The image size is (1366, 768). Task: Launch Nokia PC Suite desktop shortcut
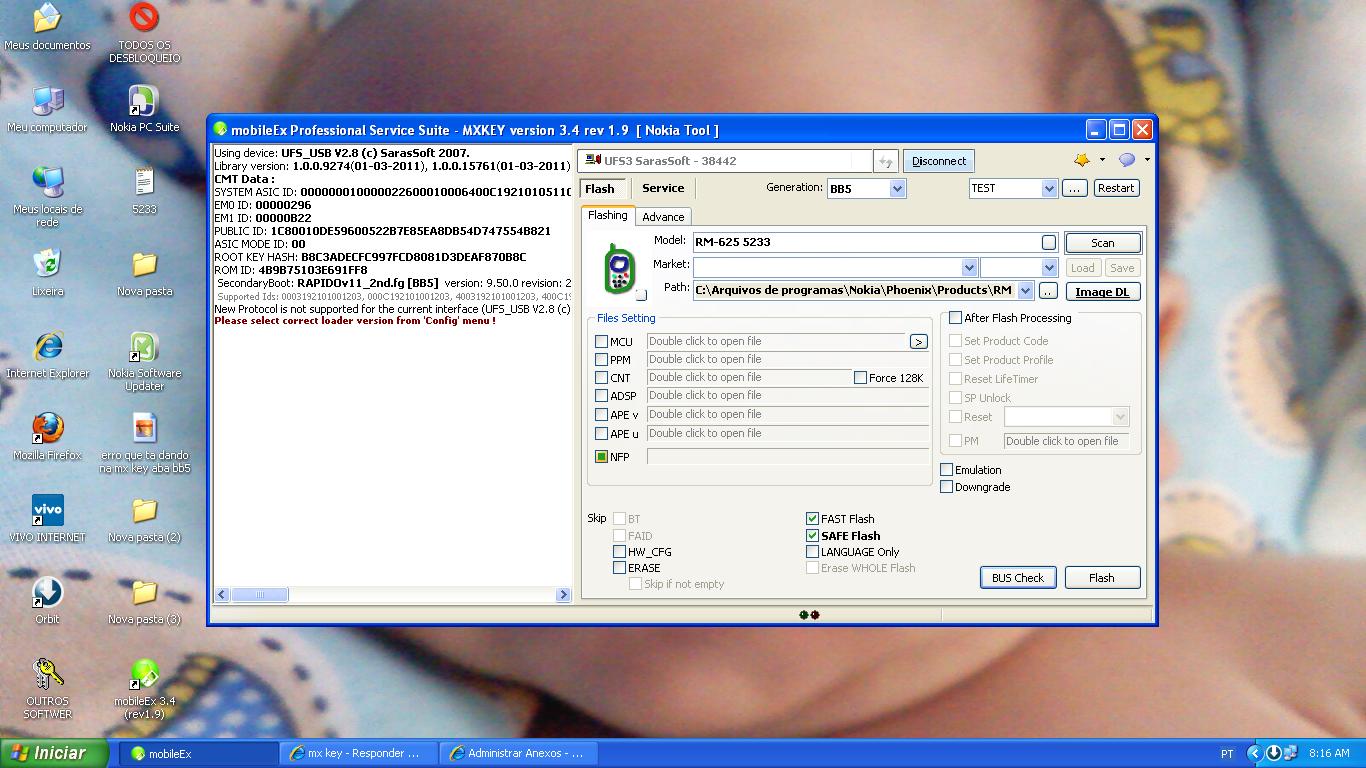coord(144,109)
